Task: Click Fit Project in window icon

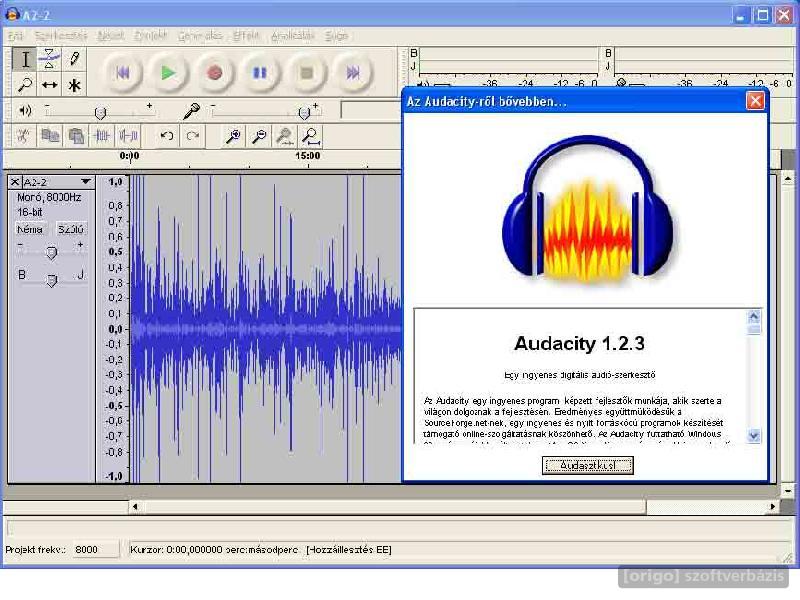Action: [311, 136]
